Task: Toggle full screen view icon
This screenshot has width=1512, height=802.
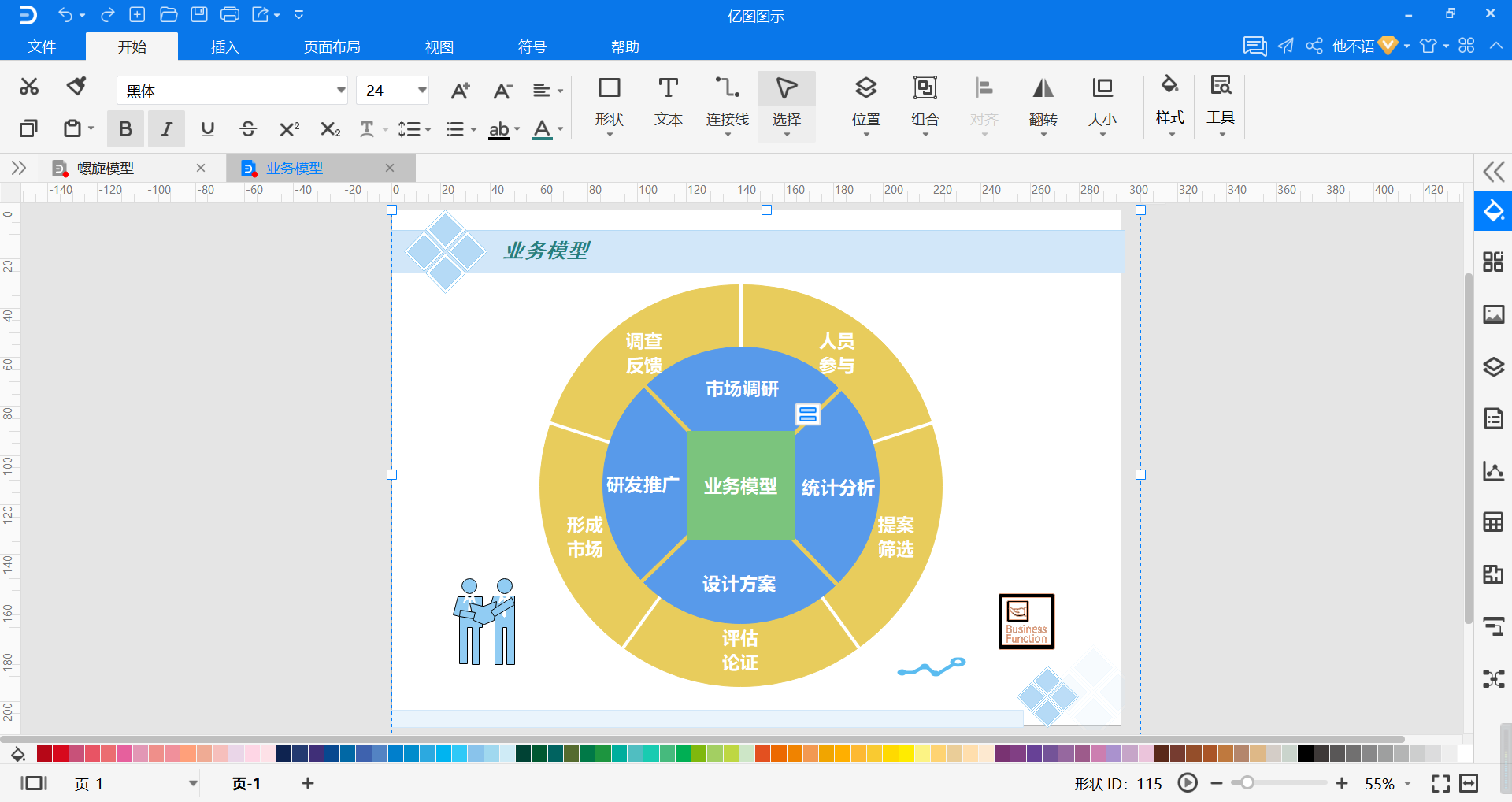Action: coord(1440,783)
